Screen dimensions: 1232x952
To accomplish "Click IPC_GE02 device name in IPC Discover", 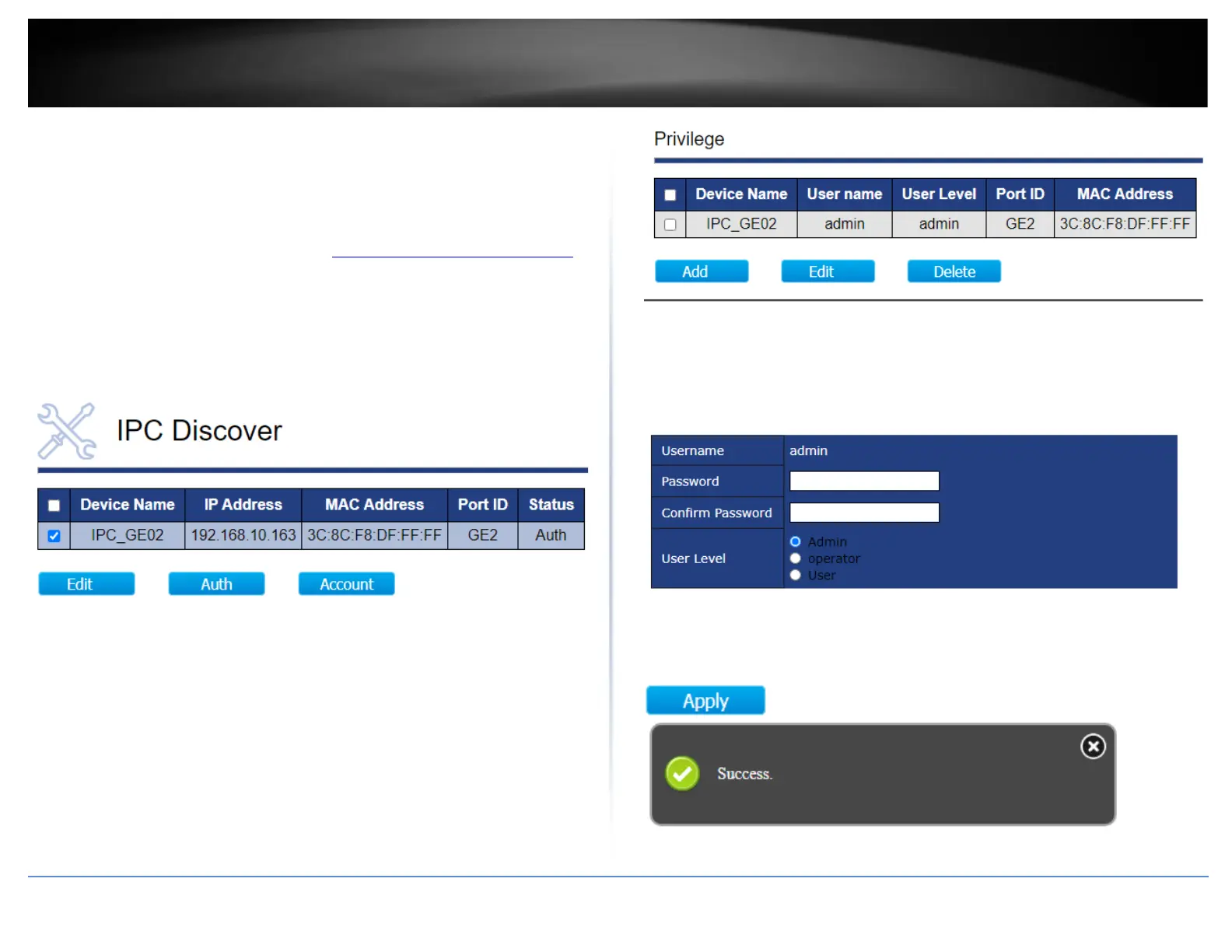I will click(128, 535).
